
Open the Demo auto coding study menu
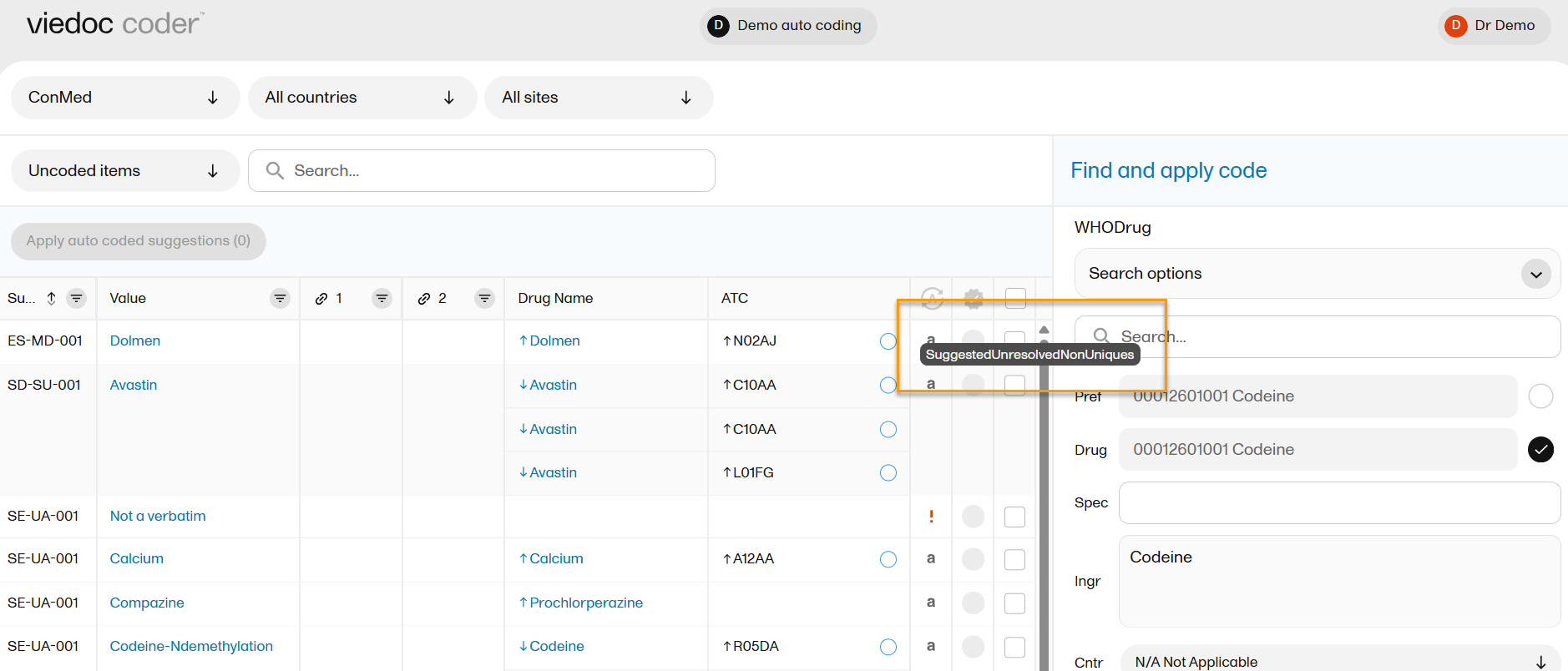pyautogui.click(x=787, y=26)
